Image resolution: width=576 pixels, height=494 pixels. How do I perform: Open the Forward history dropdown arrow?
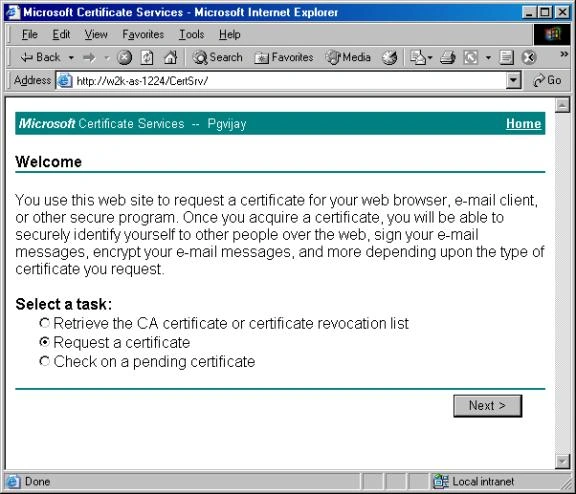tap(107, 58)
